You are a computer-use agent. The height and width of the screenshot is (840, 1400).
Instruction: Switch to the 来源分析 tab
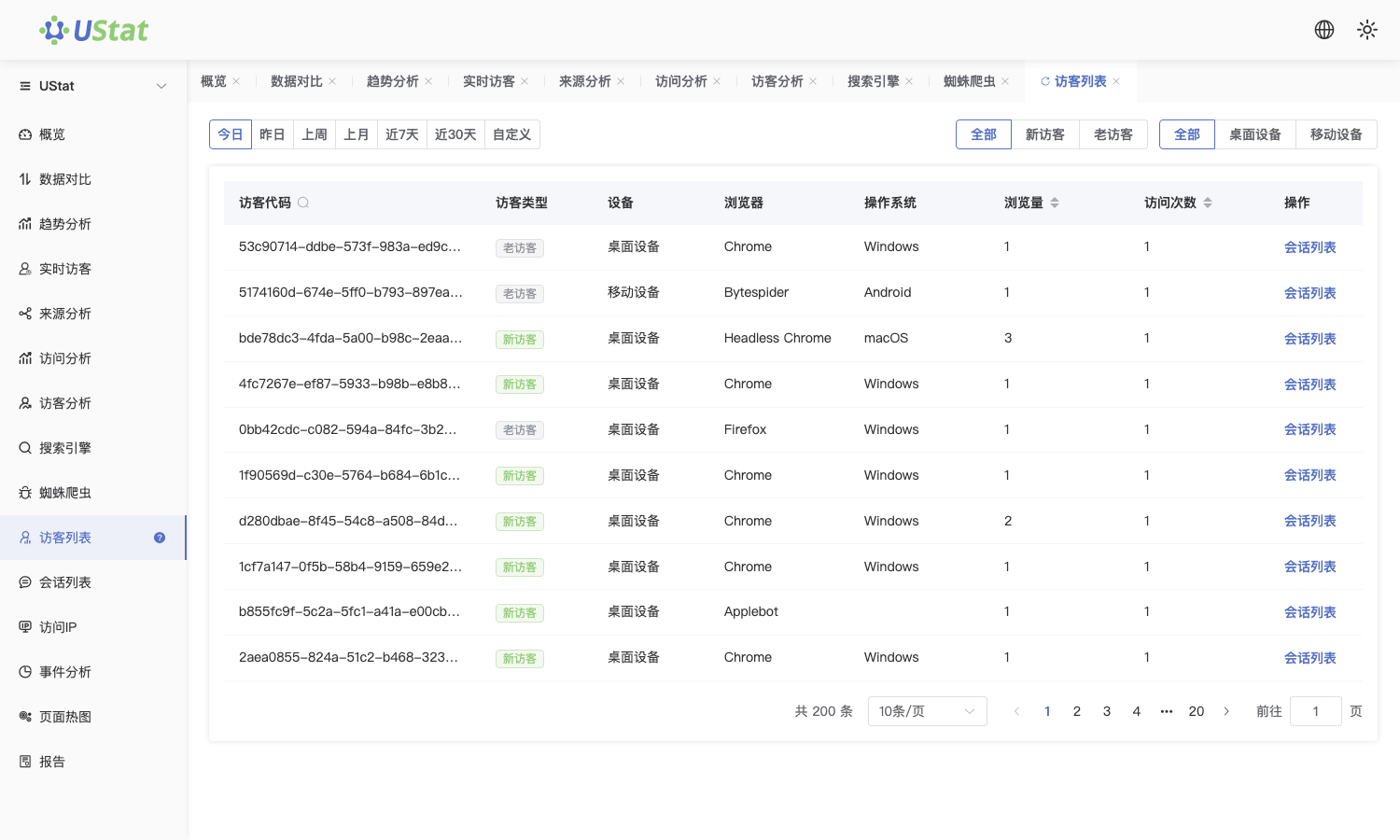(585, 81)
